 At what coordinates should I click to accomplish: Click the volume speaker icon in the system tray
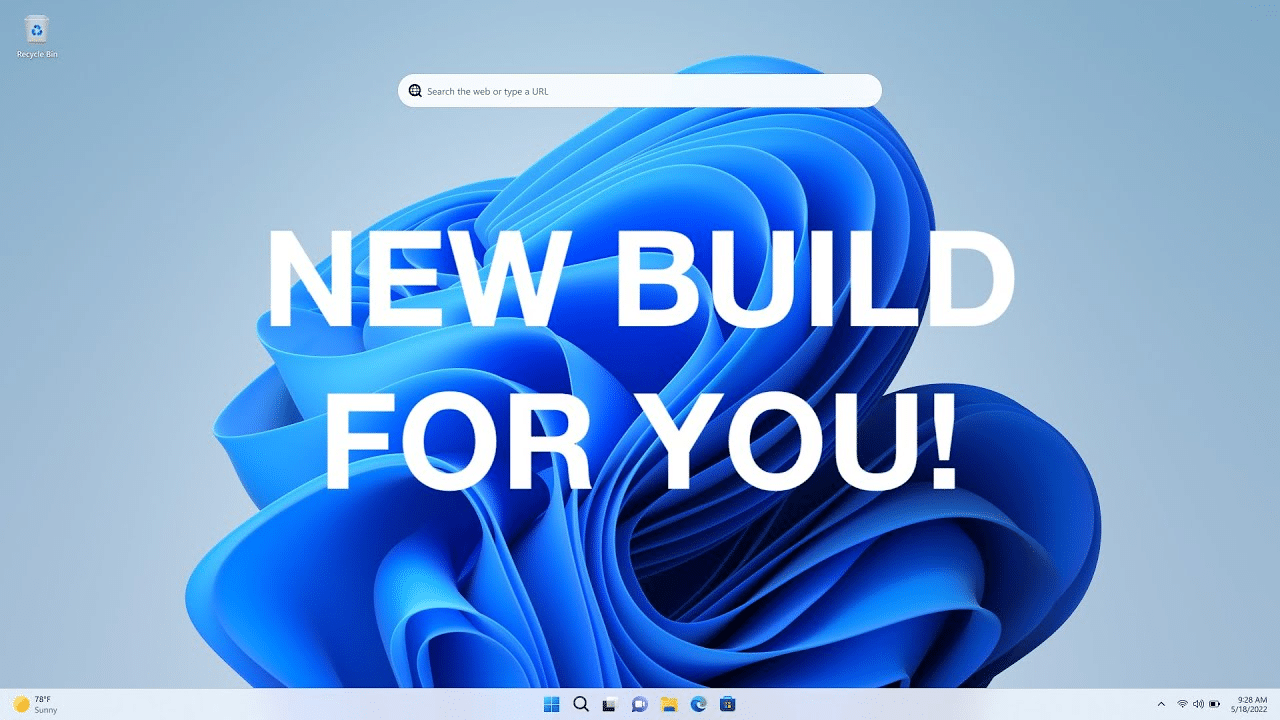point(1198,704)
